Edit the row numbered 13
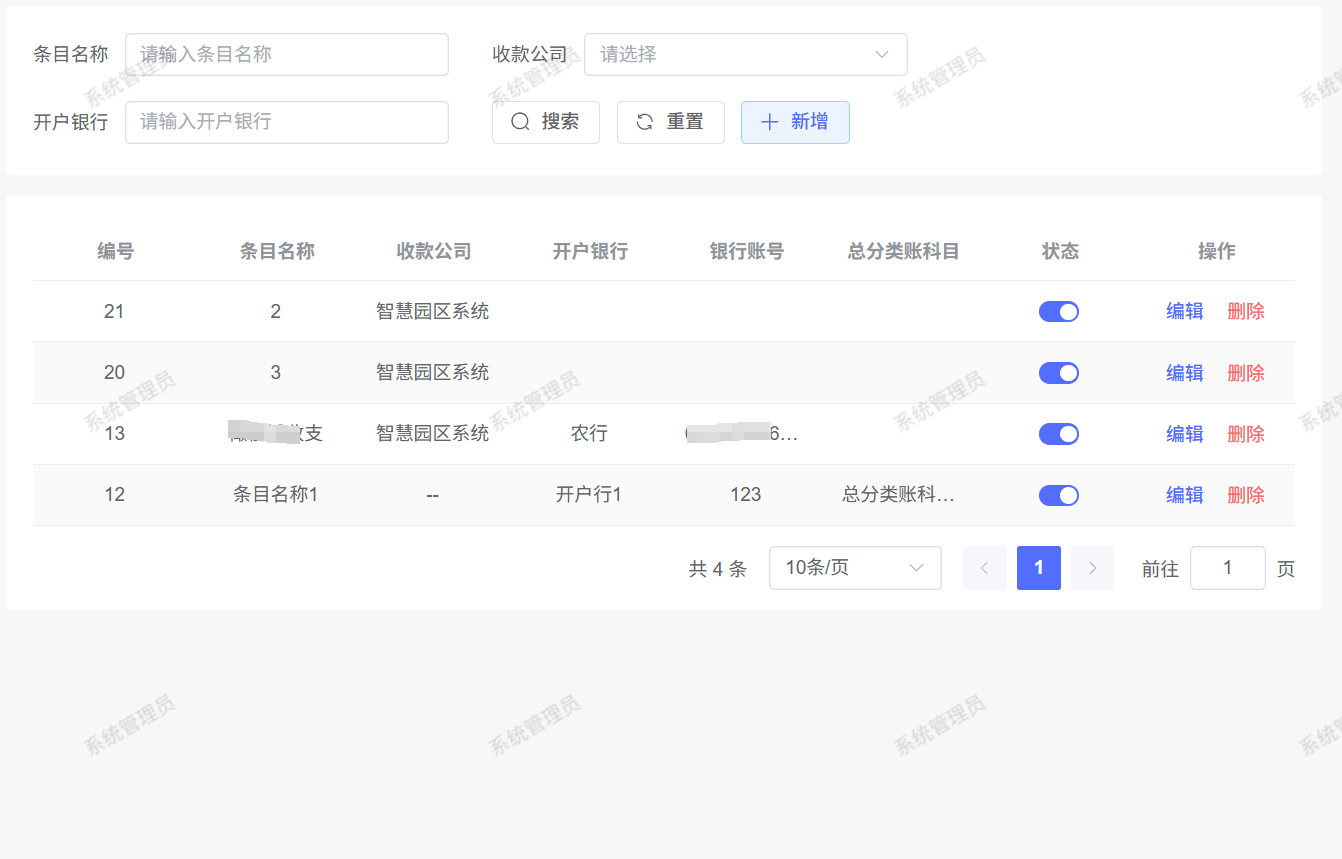Image resolution: width=1342 pixels, height=859 pixels. click(1184, 434)
